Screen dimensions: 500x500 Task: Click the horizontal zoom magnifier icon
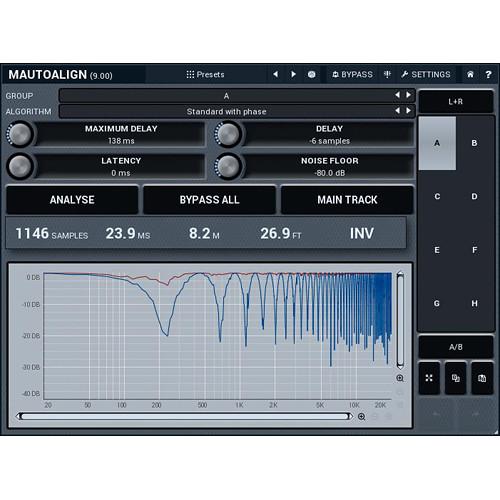[362, 417]
